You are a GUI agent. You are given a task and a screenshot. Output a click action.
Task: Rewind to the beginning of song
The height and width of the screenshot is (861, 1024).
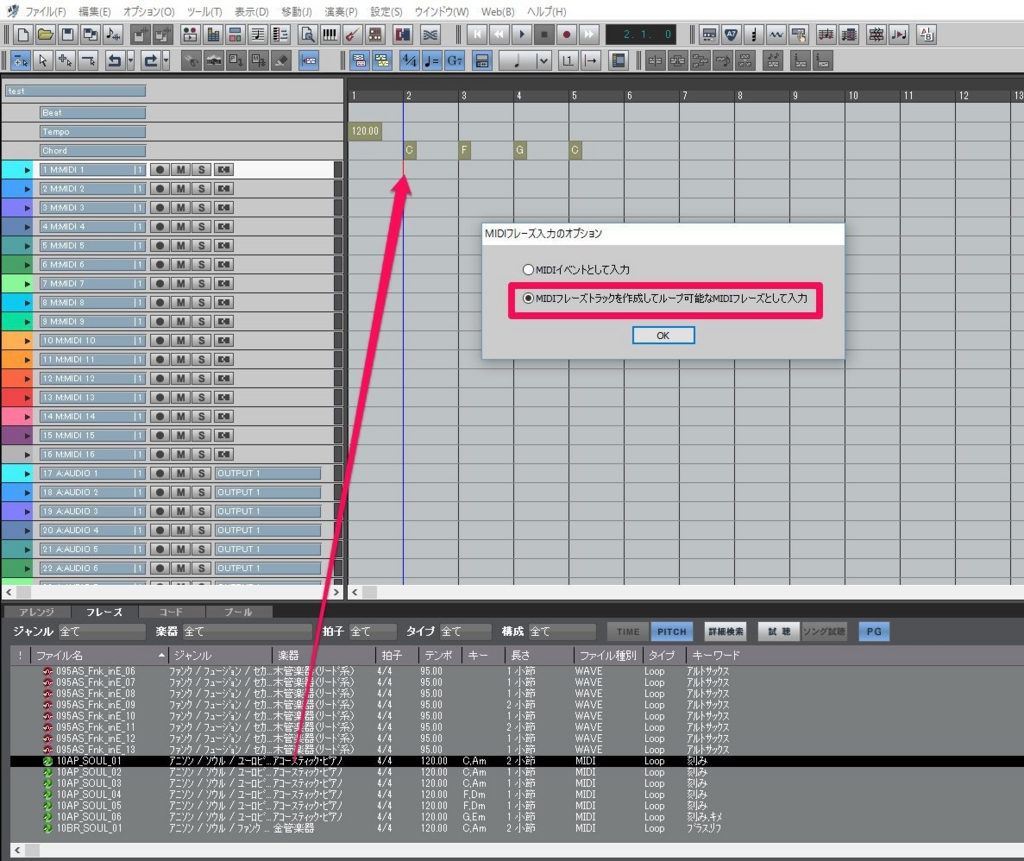pos(477,35)
